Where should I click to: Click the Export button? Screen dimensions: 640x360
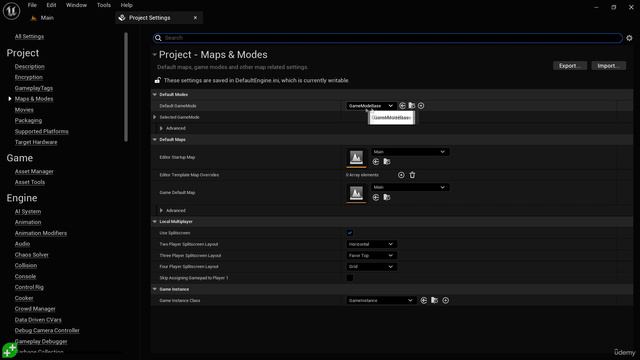click(x=570, y=66)
